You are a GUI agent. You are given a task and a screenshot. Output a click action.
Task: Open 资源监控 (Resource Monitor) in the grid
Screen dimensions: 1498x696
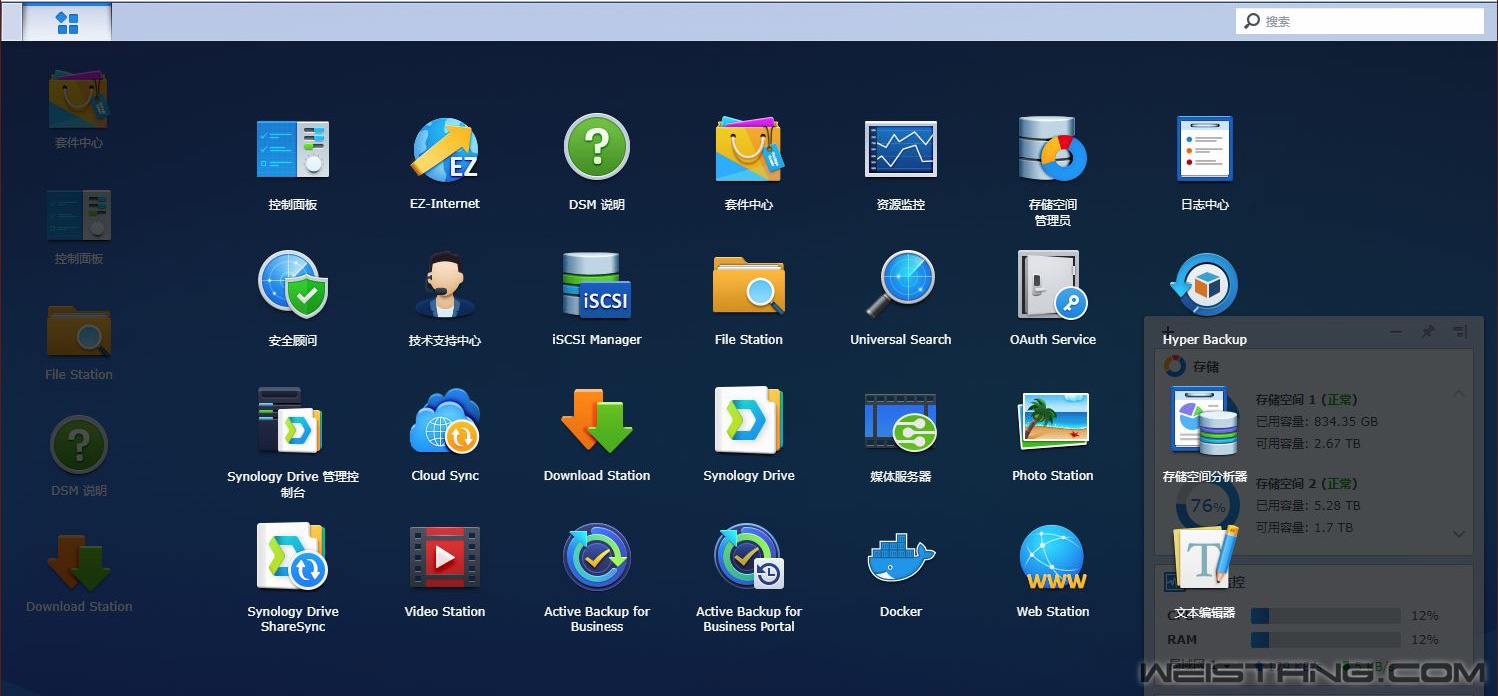pos(900,150)
